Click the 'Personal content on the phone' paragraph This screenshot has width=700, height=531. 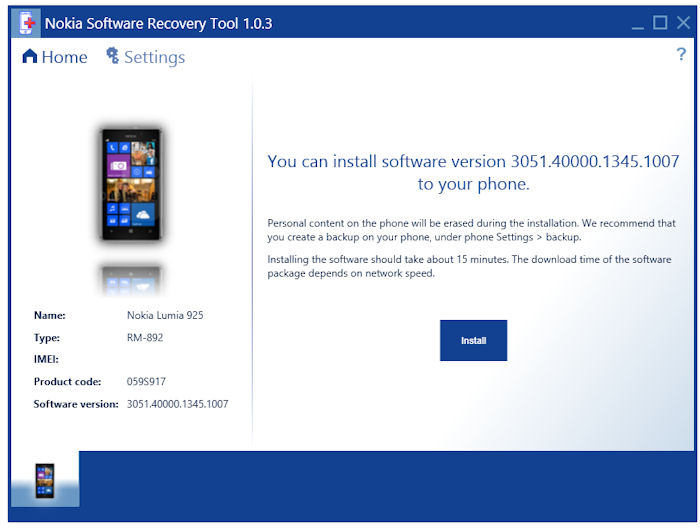tap(471, 230)
